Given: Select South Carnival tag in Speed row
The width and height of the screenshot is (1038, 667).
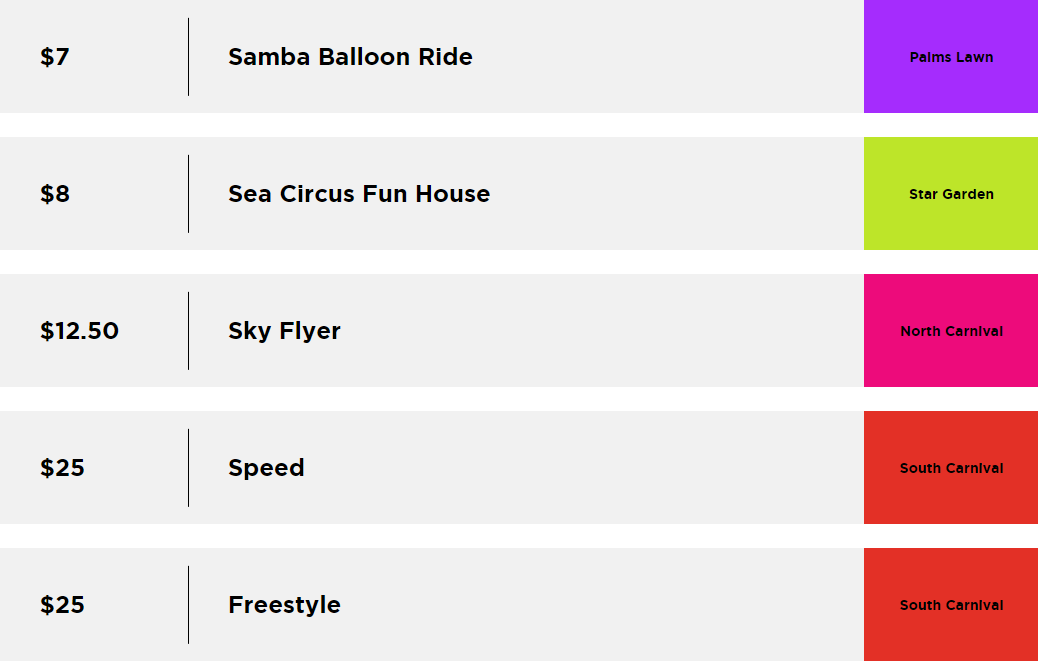Looking at the screenshot, I should [951, 468].
